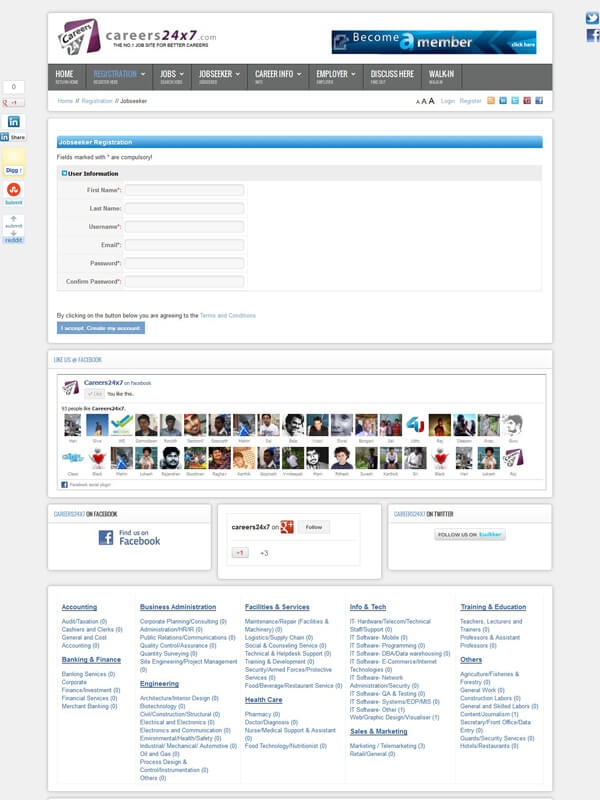Image resolution: width=600 pixels, height=800 pixels.
Task: Expand the Jobs menu dropdown
Action: tap(171, 76)
